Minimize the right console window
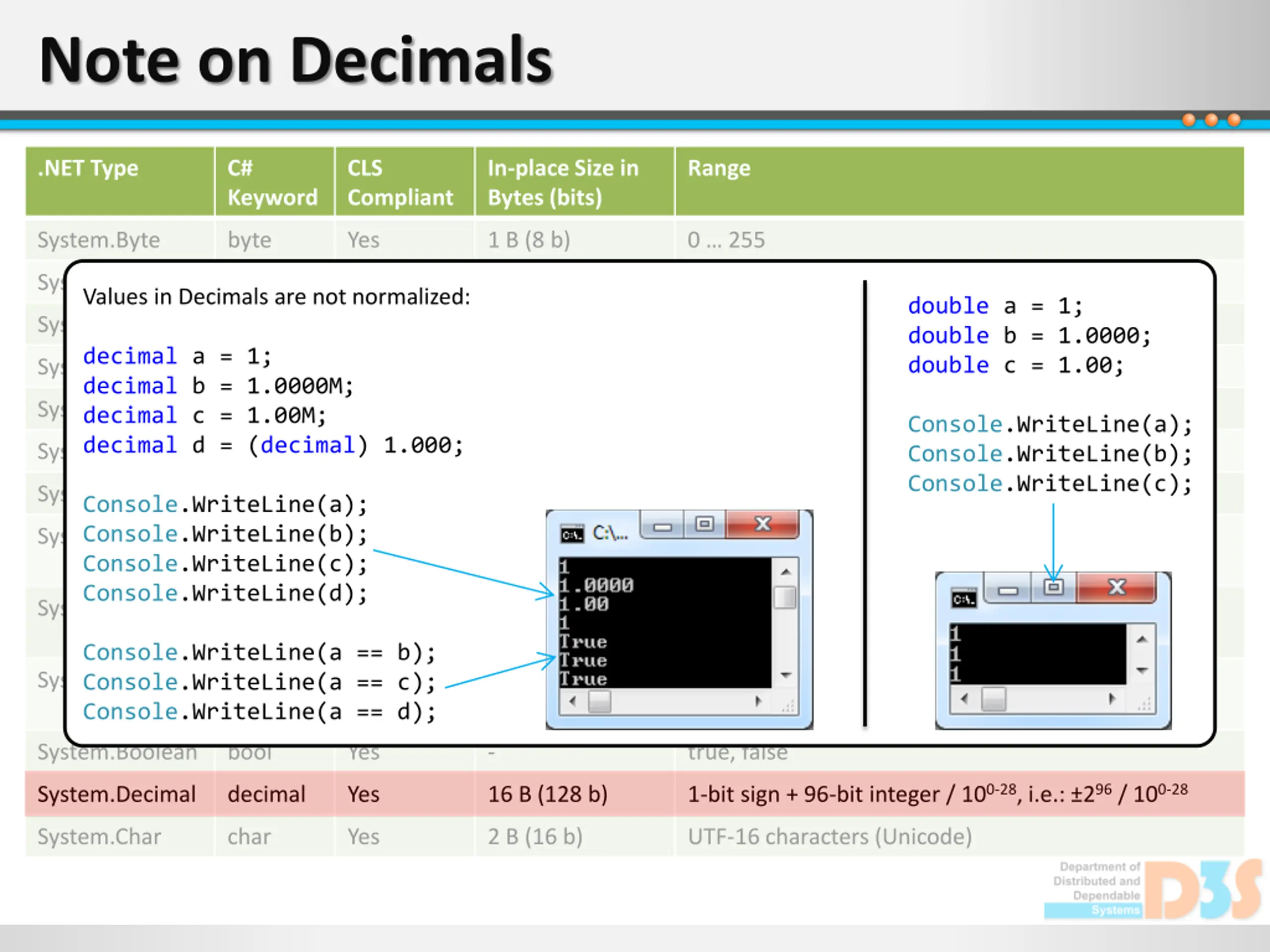This screenshot has width=1270, height=952. point(1008,589)
